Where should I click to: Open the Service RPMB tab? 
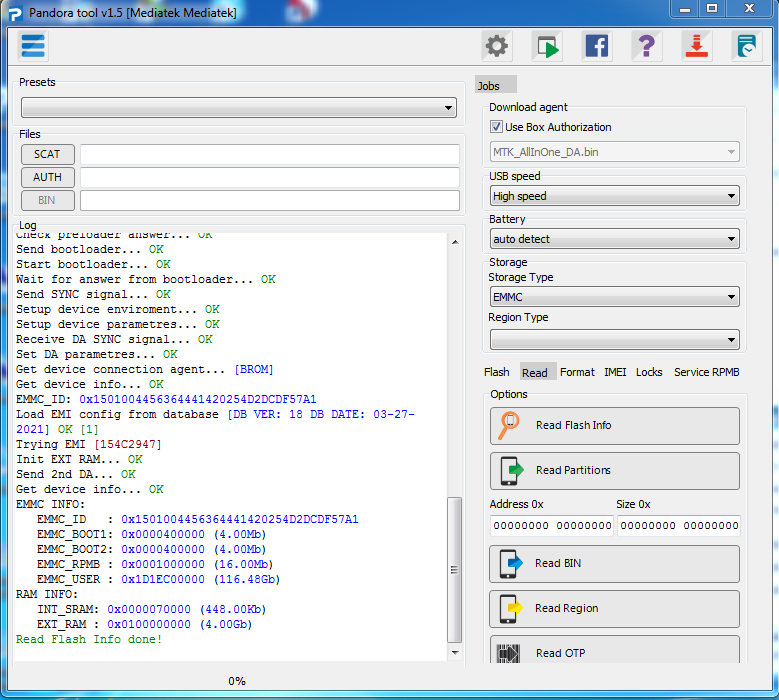706,372
